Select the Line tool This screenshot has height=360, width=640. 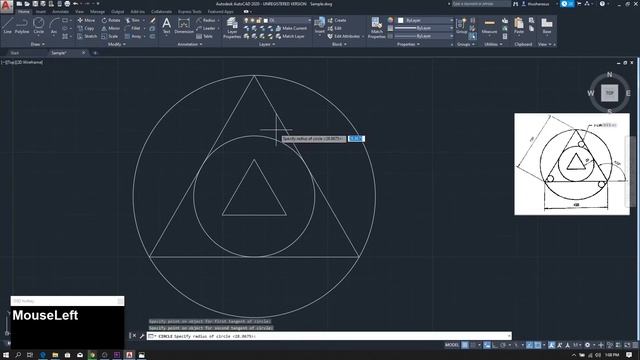click(x=7, y=25)
